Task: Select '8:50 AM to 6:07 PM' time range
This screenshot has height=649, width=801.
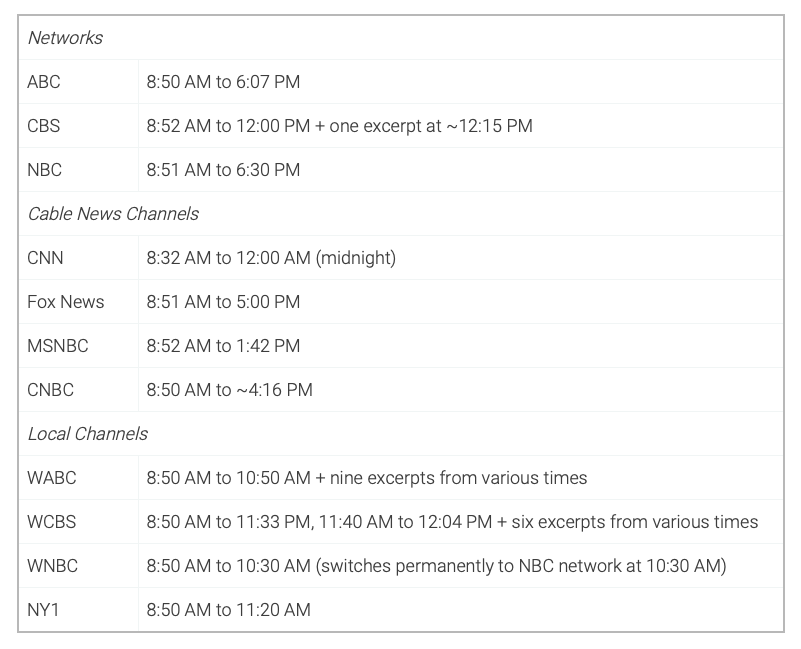Action: [223, 82]
